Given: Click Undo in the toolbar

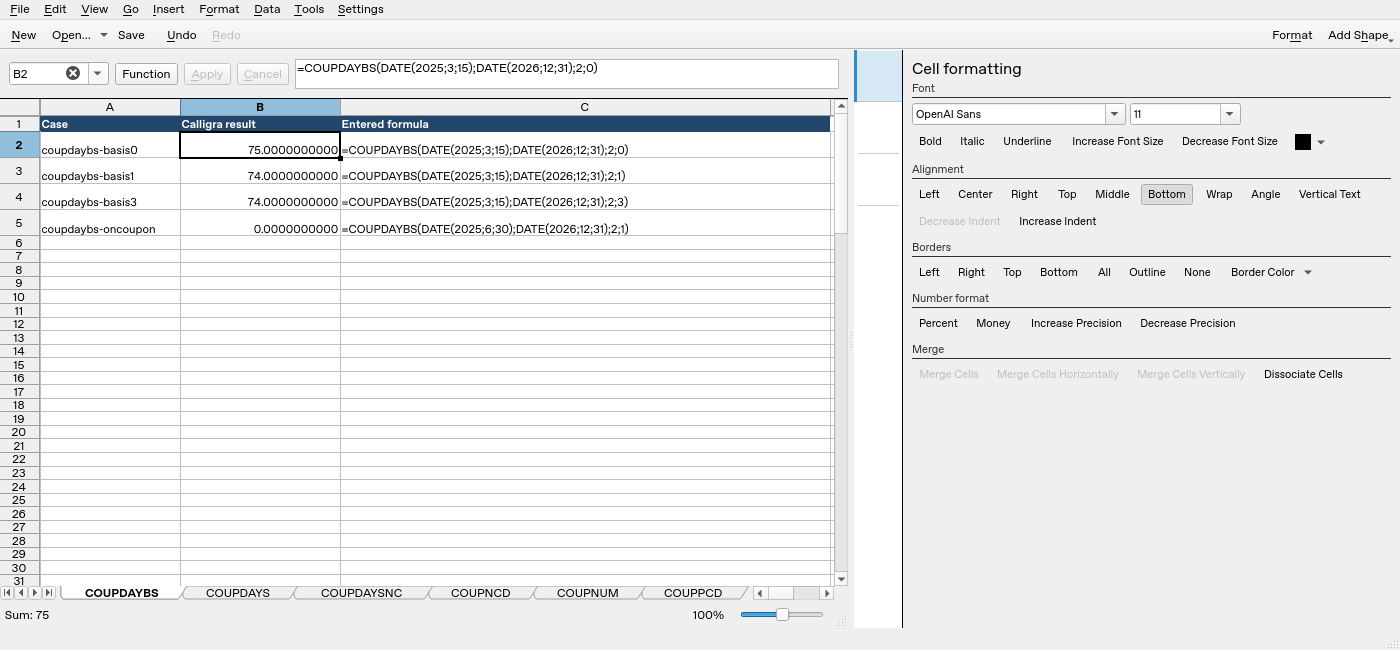Looking at the screenshot, I should click(181, 35).
